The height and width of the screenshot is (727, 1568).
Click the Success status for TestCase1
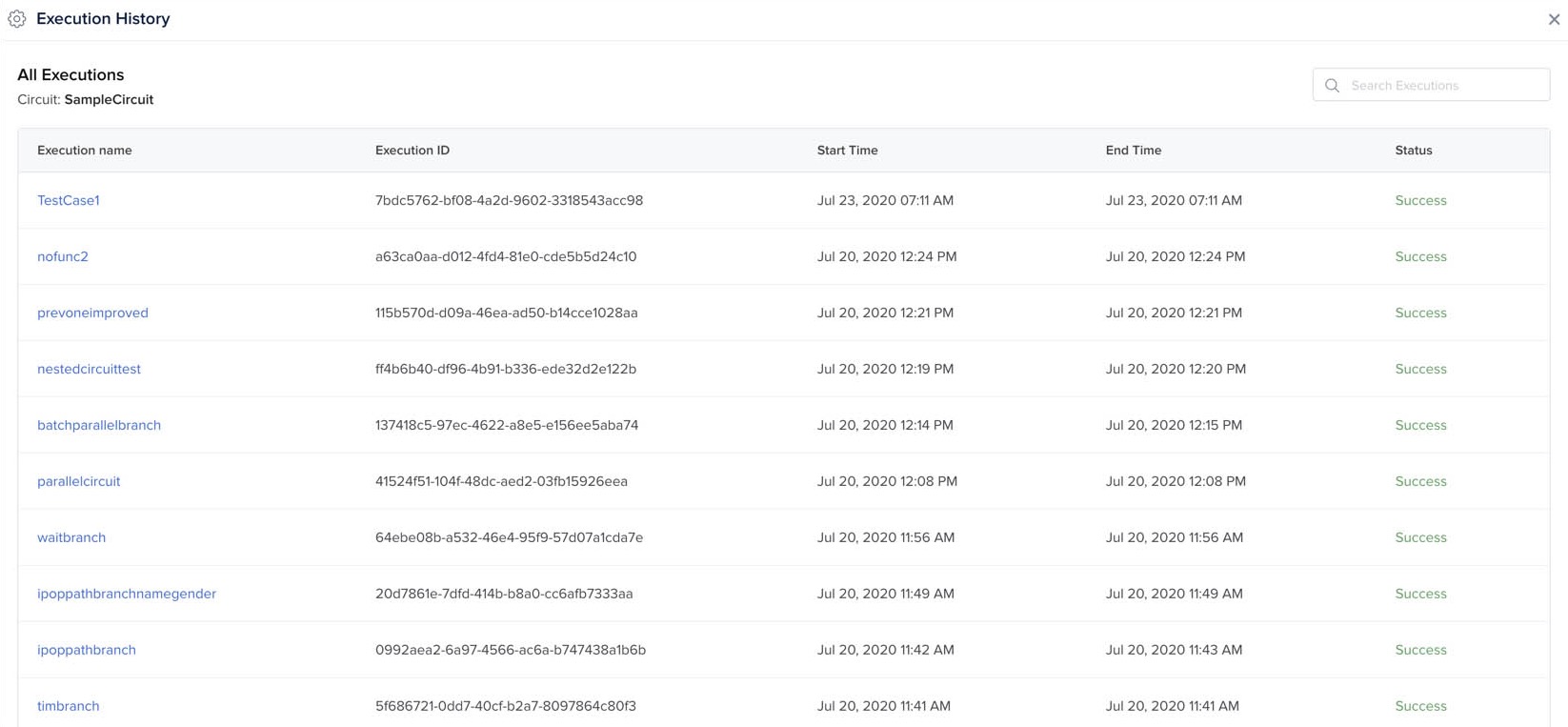(1420, 200)
